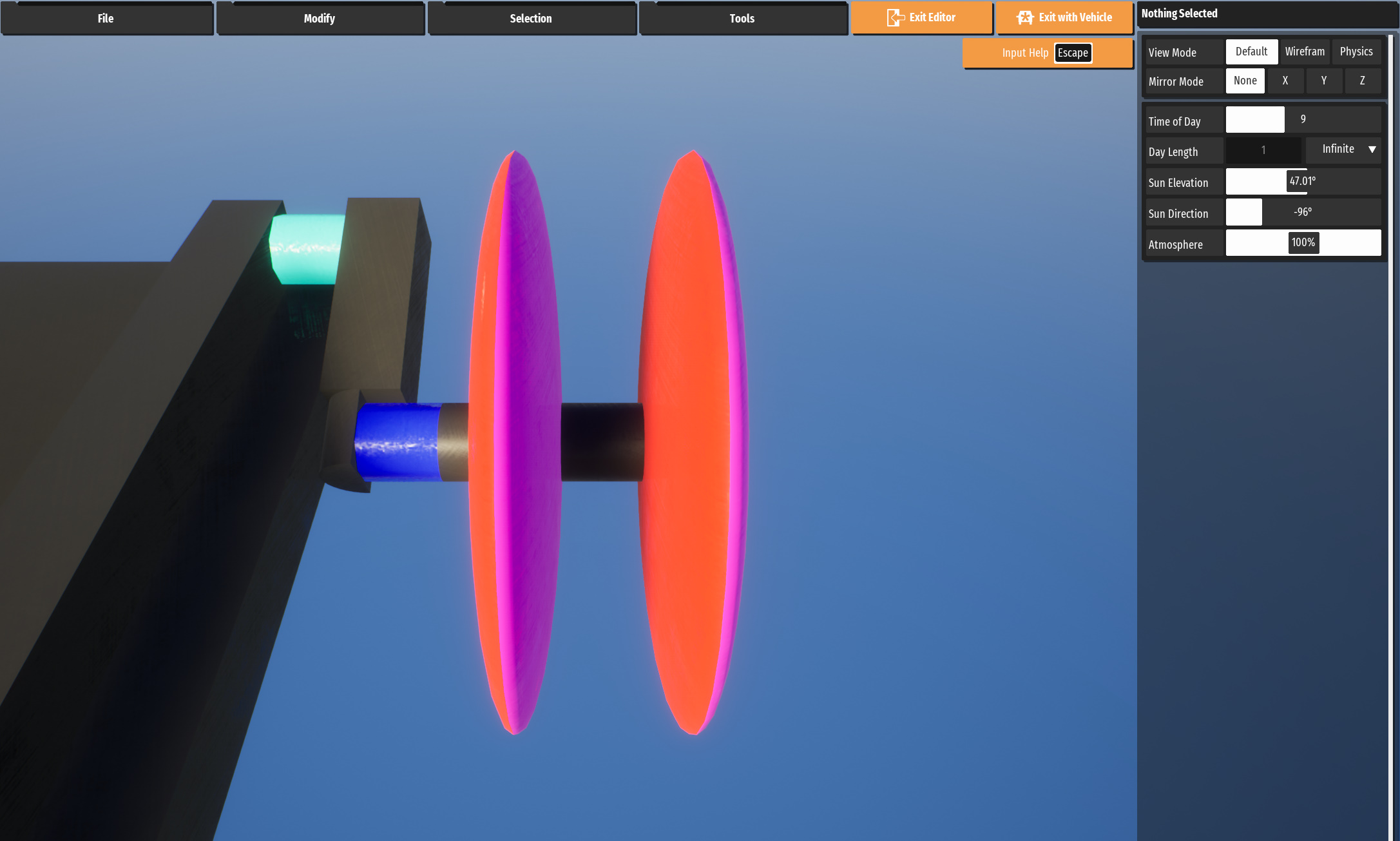Open the Modify menu

tap(320, 19)
